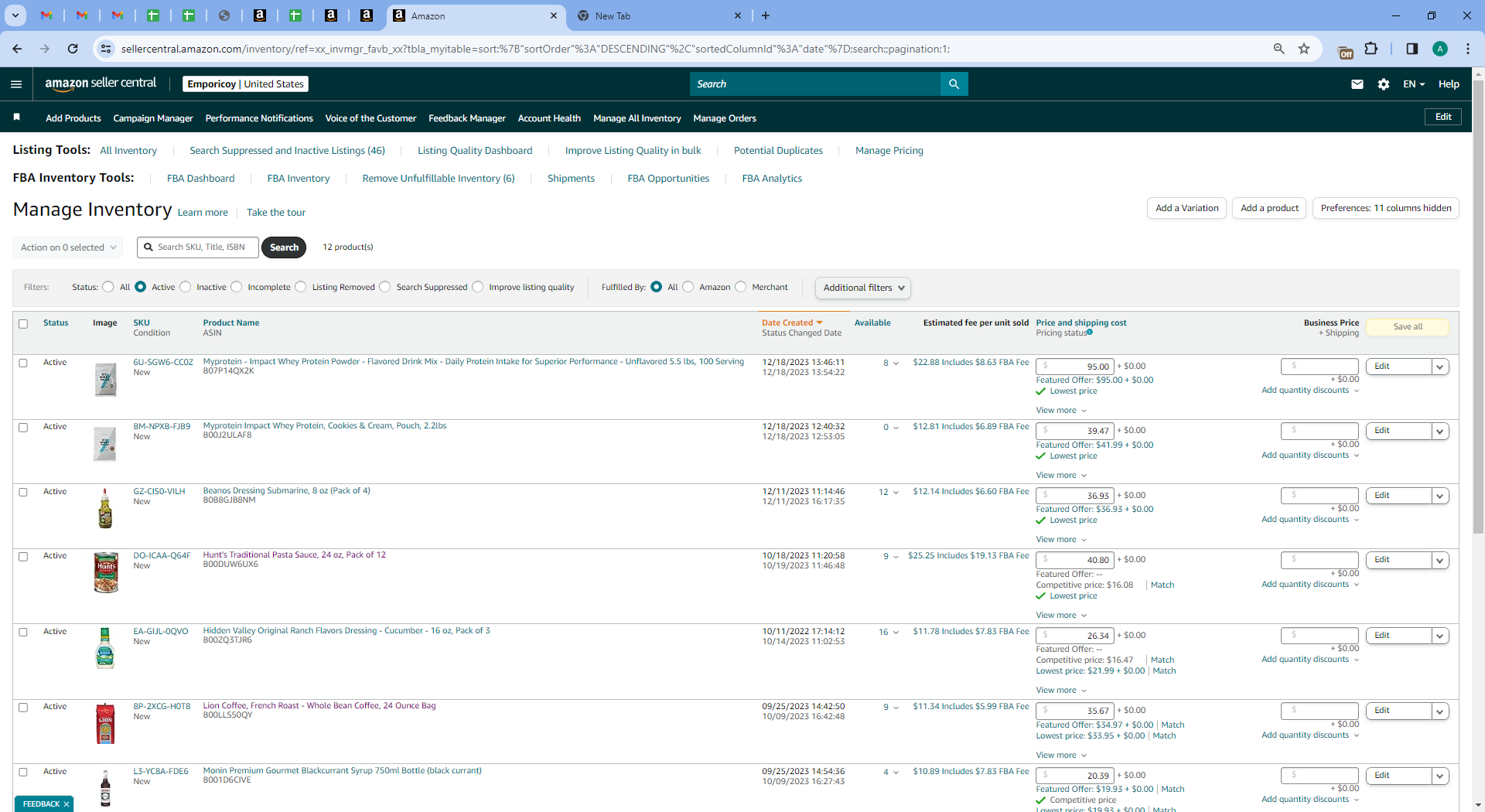Open the Chrome three-dot menu
1485x812 pixels.
coord(1468,49)
